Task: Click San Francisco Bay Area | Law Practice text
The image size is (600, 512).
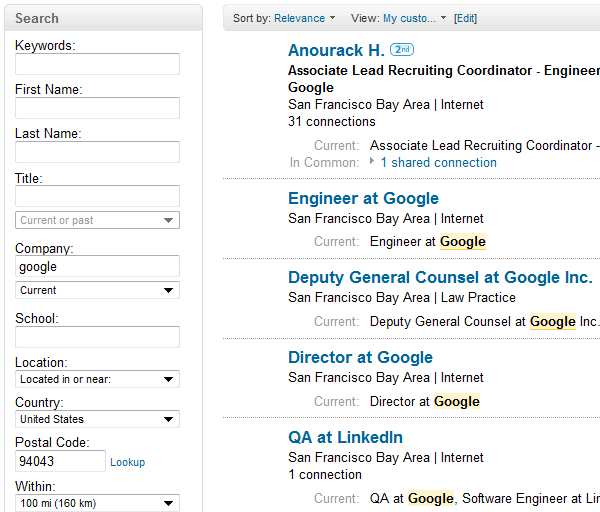Action: tap(402, 298)
